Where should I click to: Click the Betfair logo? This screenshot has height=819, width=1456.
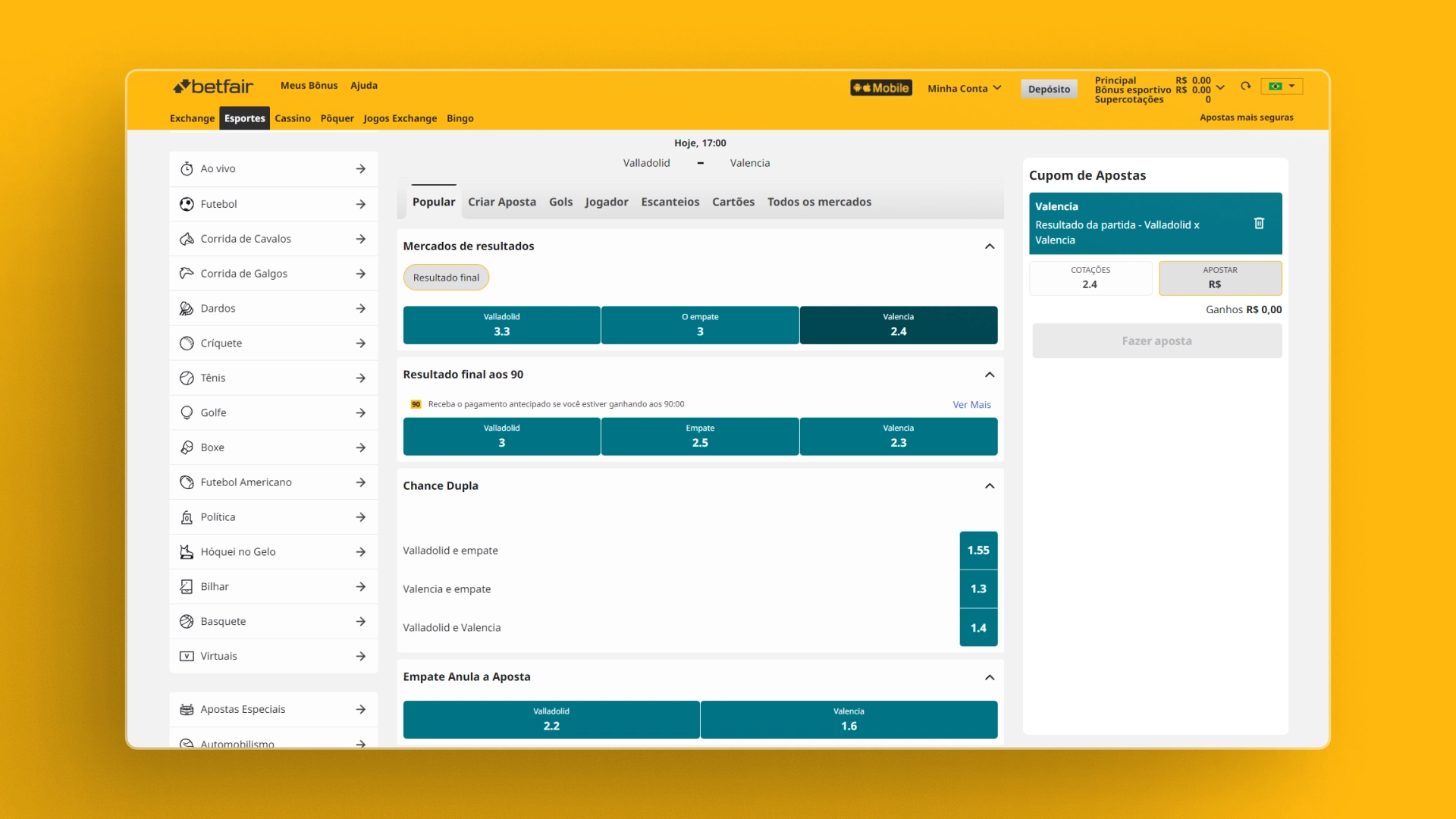[213, 86]
